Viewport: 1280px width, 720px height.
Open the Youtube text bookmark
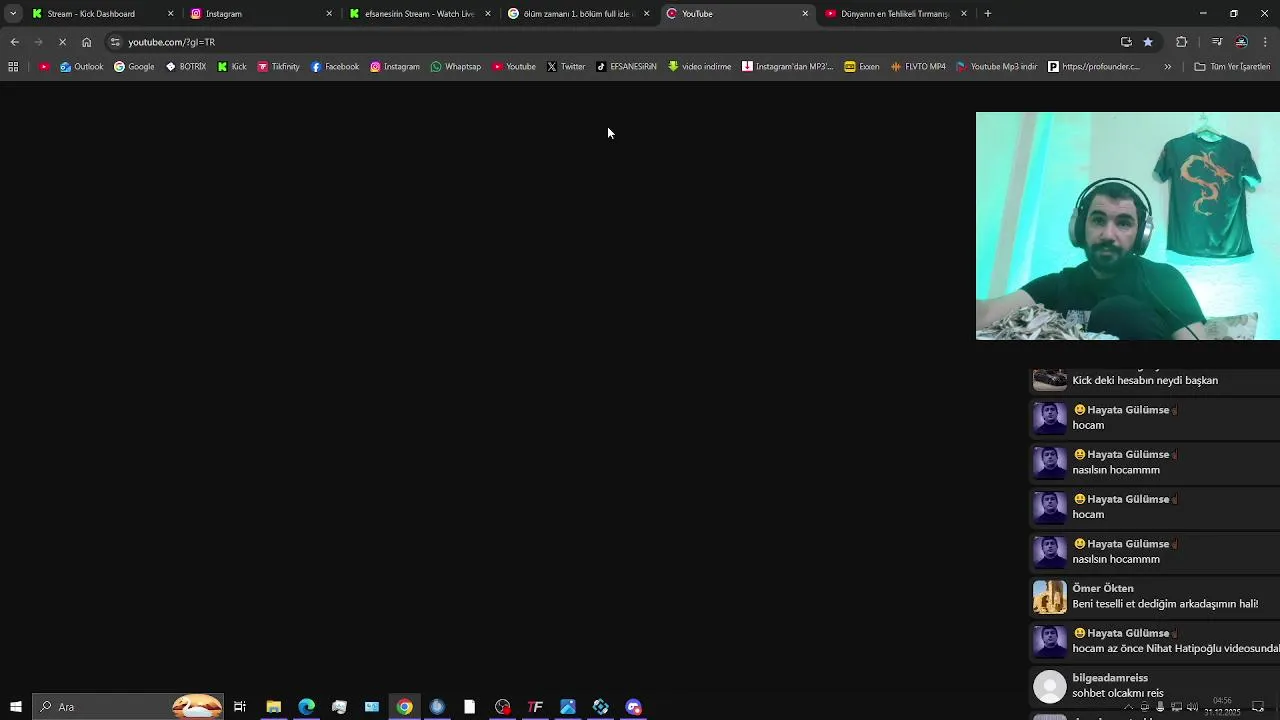tap(514, 67)
